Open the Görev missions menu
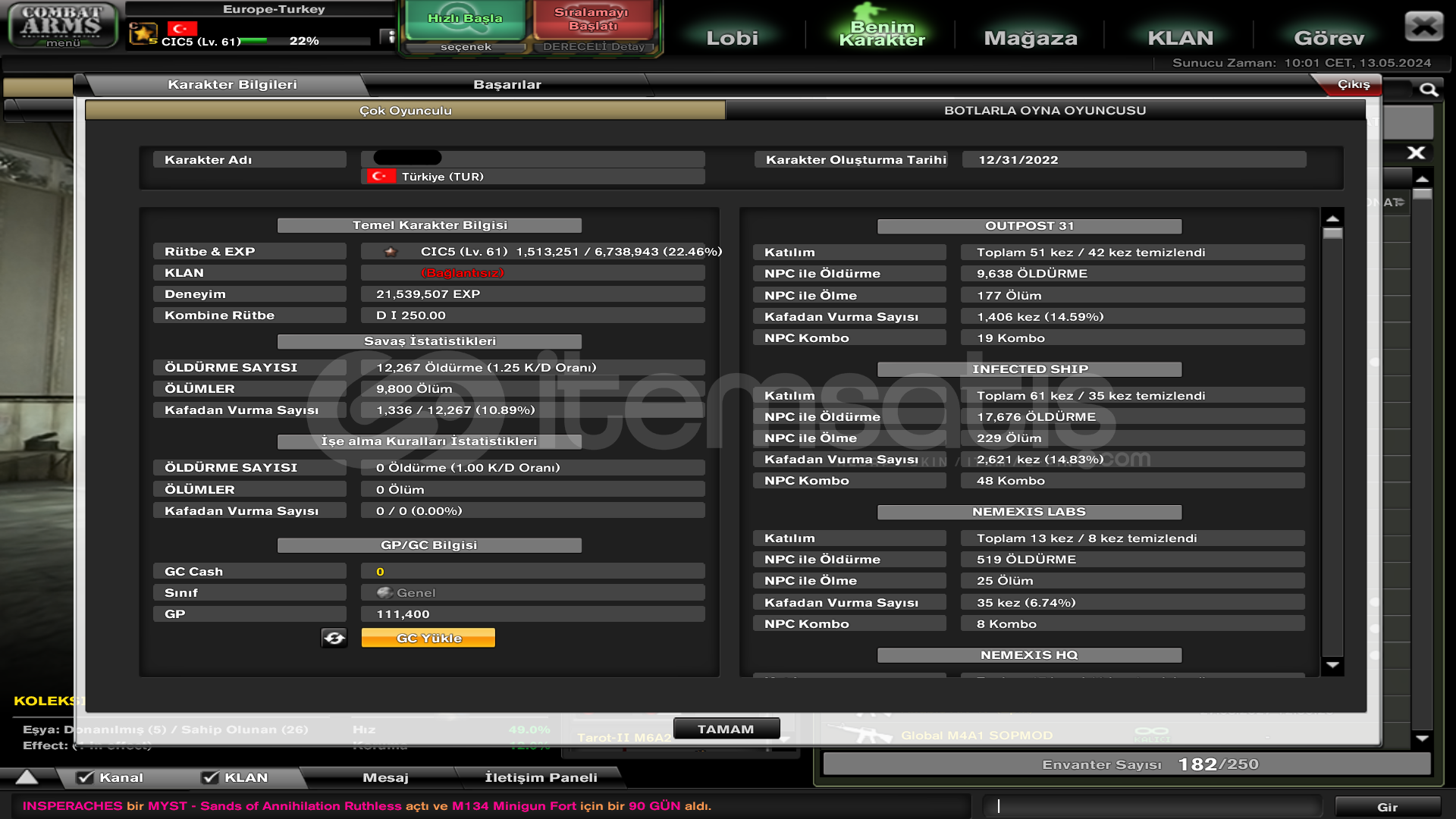Screen dimensions: 1456x819 click(x=1329, y=38)
